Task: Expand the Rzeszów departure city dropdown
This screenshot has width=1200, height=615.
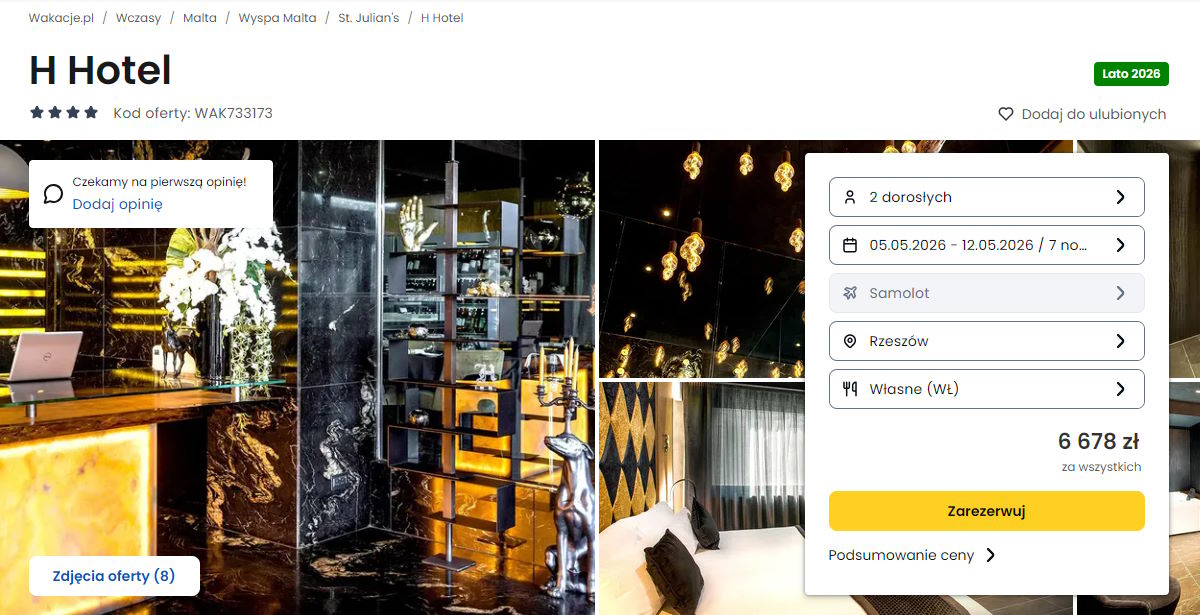Action: pyautogui.click(x=987, y=341)
